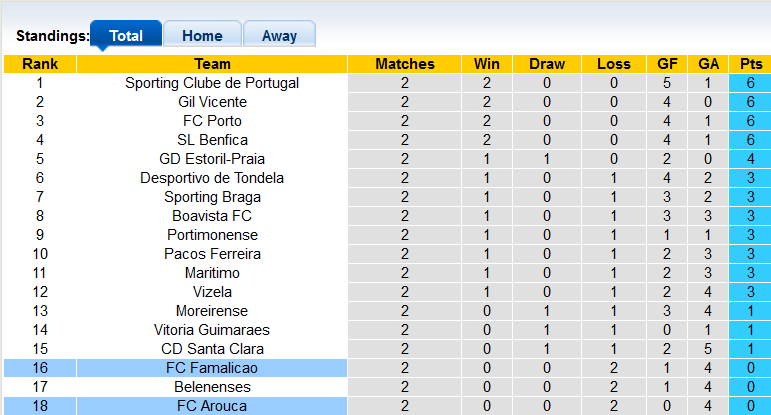
Task: Open Desportivo de Tondela team link
Action: 212,178
